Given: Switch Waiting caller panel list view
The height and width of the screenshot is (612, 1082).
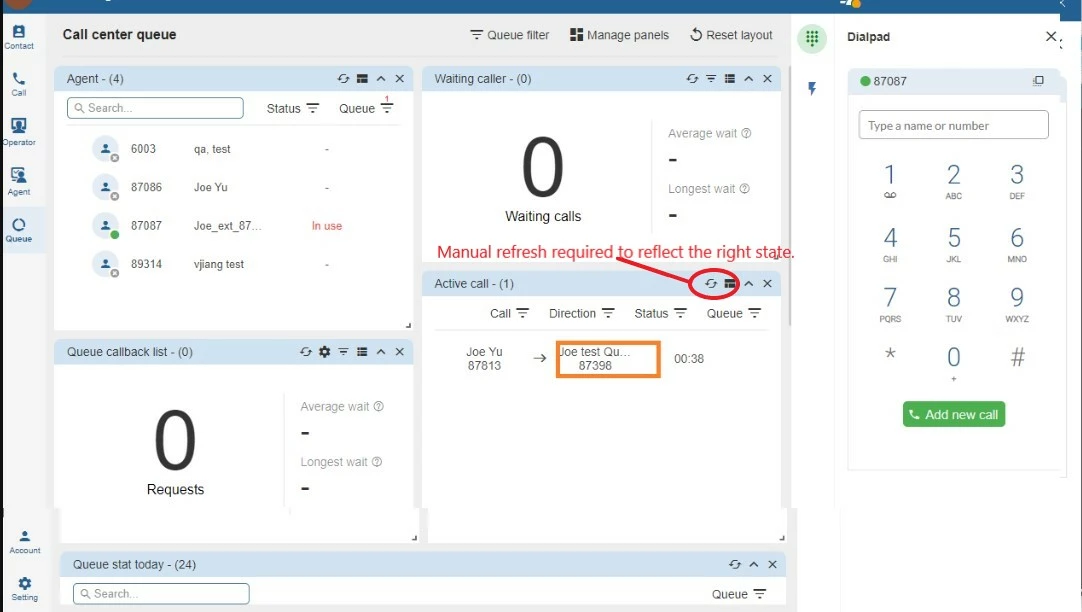Looking at the screenshot, I should point(730,79).
